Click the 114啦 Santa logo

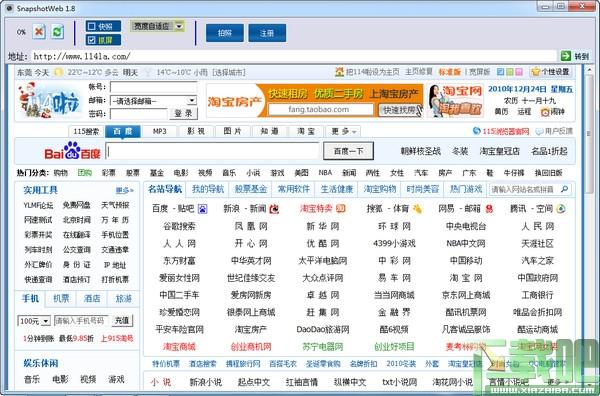(49, 101)
